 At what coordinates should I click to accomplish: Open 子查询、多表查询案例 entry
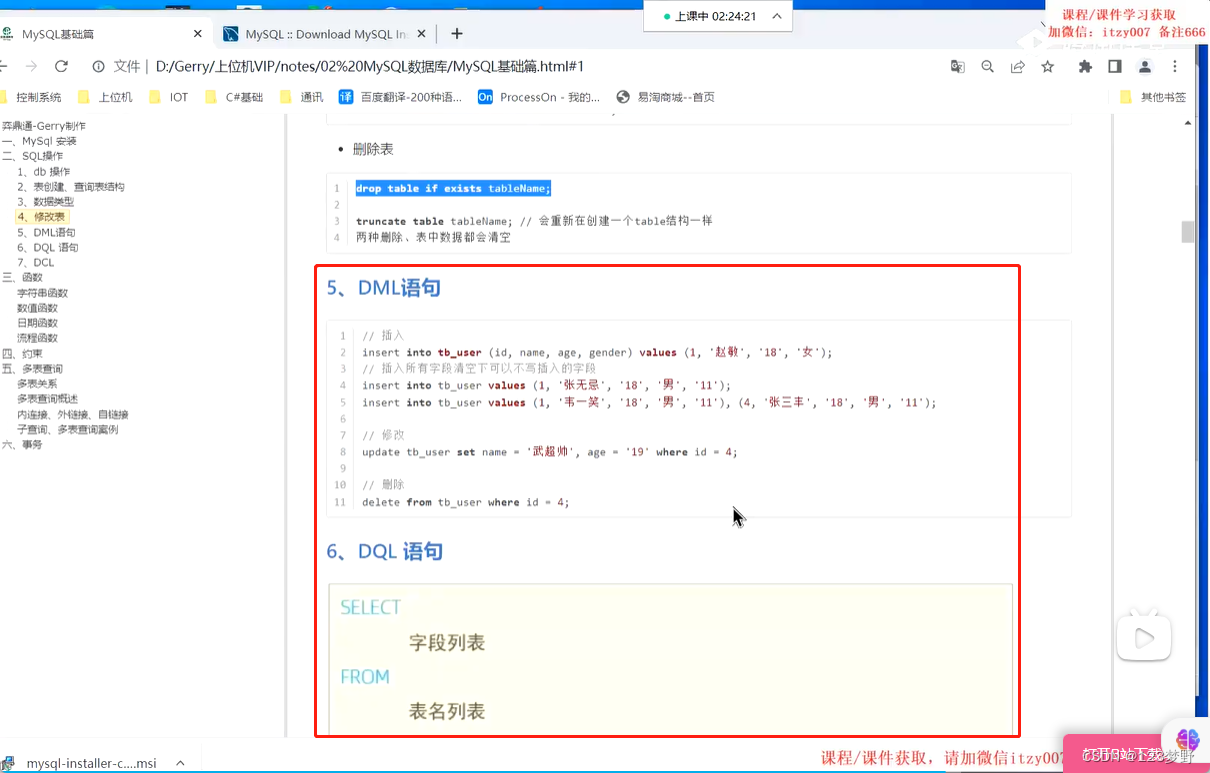click(67, 429)
